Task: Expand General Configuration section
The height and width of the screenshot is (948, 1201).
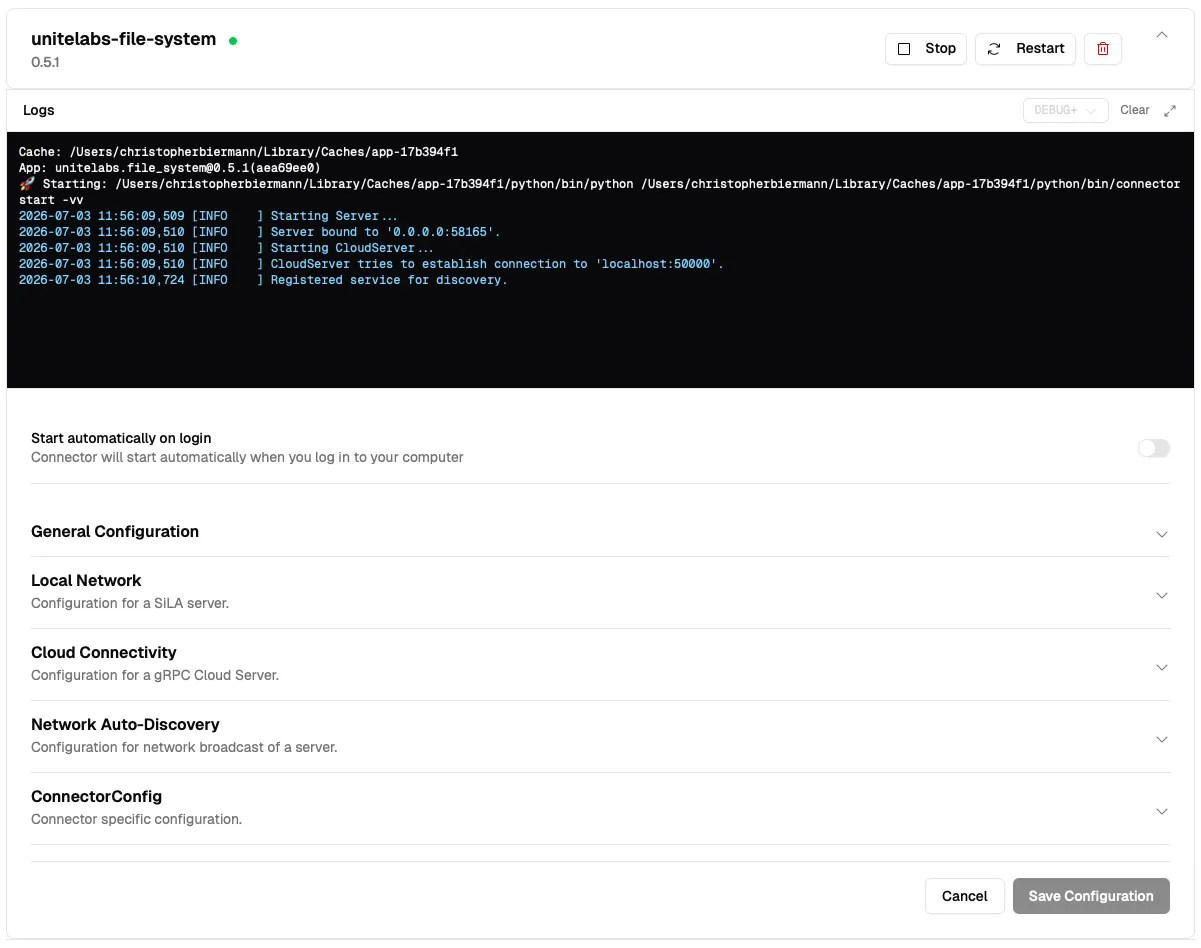Action: pyautogui.click(x=600, y=532)
